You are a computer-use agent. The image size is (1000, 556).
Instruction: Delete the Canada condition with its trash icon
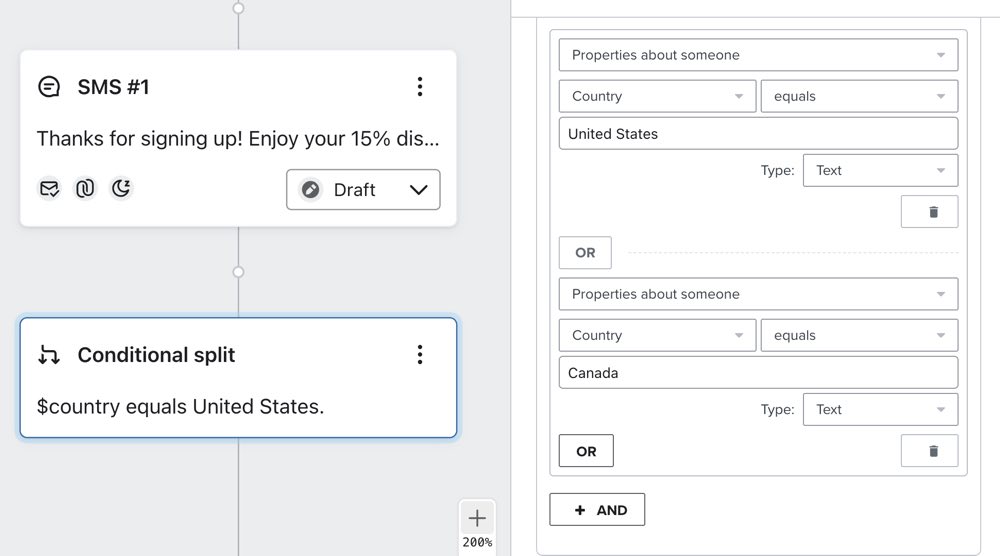click(x=933, y=451)
